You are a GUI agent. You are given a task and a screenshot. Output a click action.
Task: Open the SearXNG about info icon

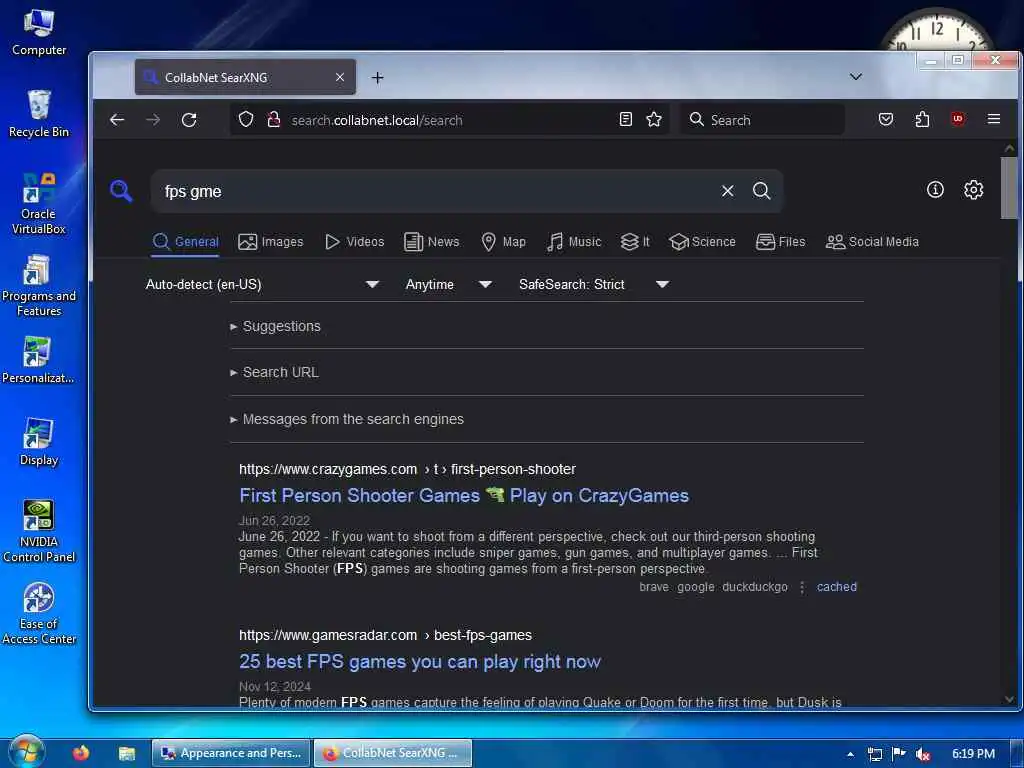[x=935, y=189]
